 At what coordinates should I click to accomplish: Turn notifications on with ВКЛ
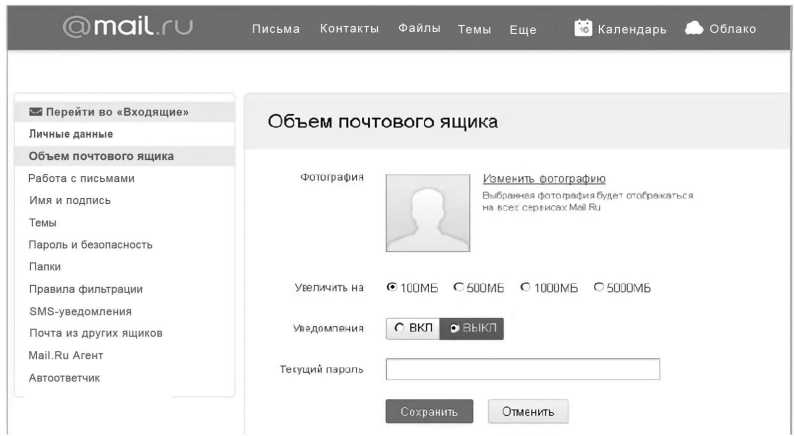(x=413, y=329)
